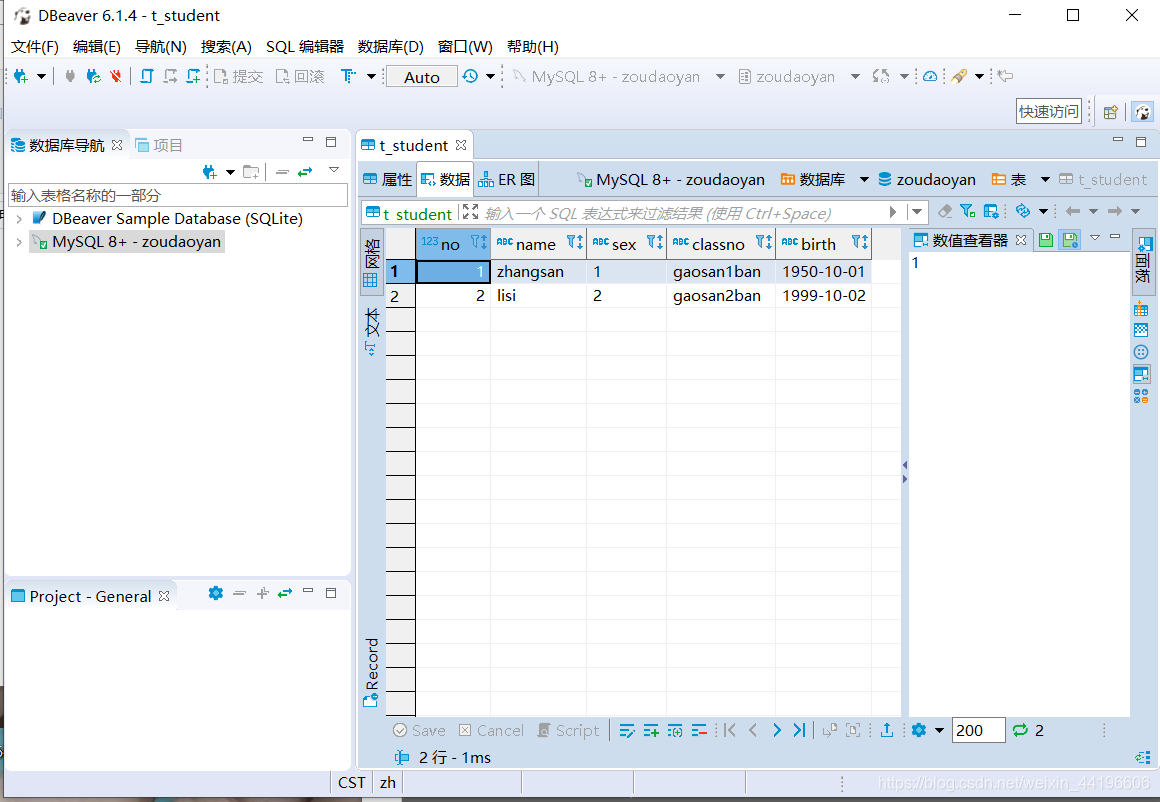Image resolution: width=1160 pixels, height=802 pixels.
Task: Select the cell zhangsan
Action: [x=538, y=272]
